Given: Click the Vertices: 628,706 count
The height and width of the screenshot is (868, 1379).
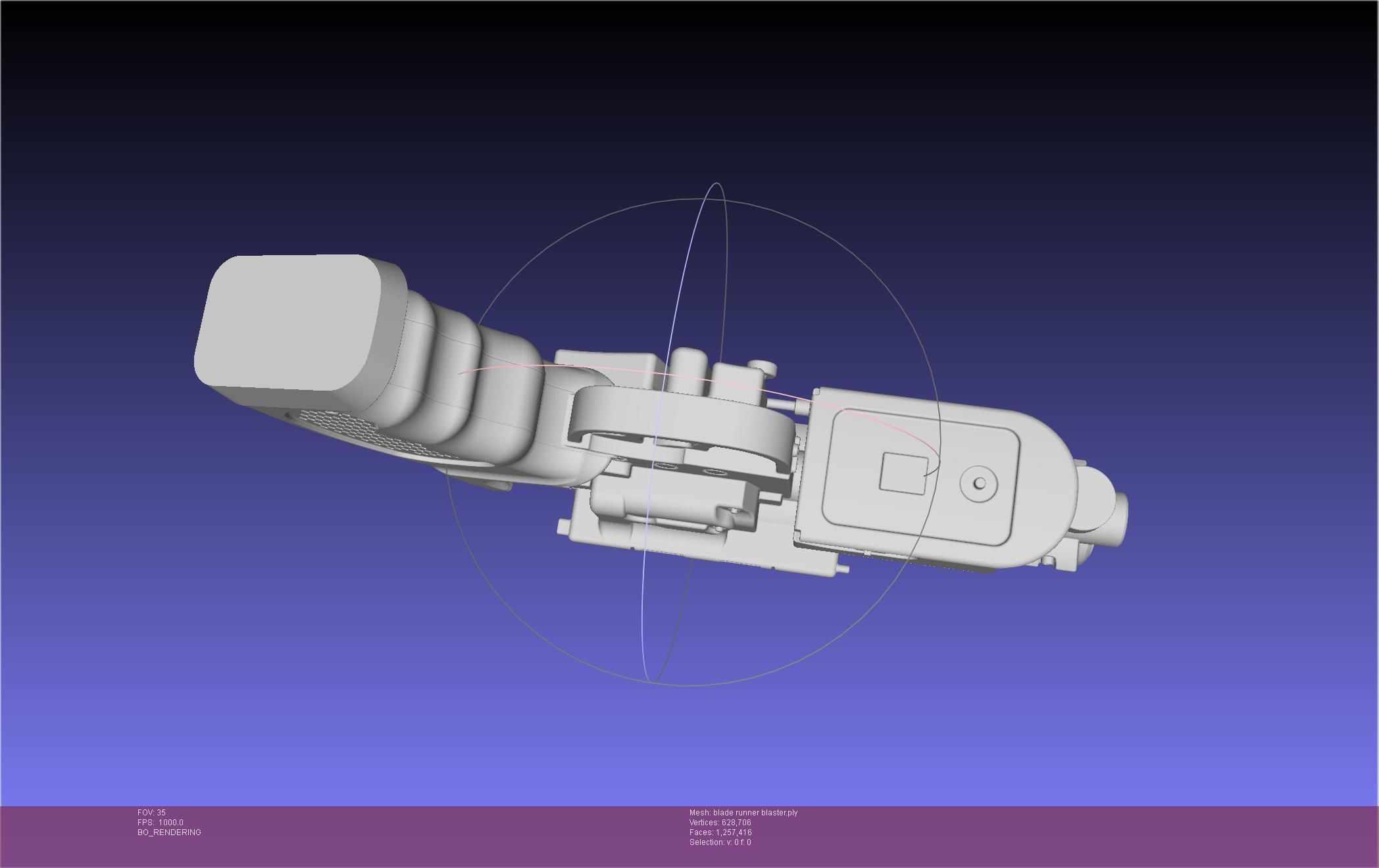Looking at the screenshot, I should tap(720, 823).
